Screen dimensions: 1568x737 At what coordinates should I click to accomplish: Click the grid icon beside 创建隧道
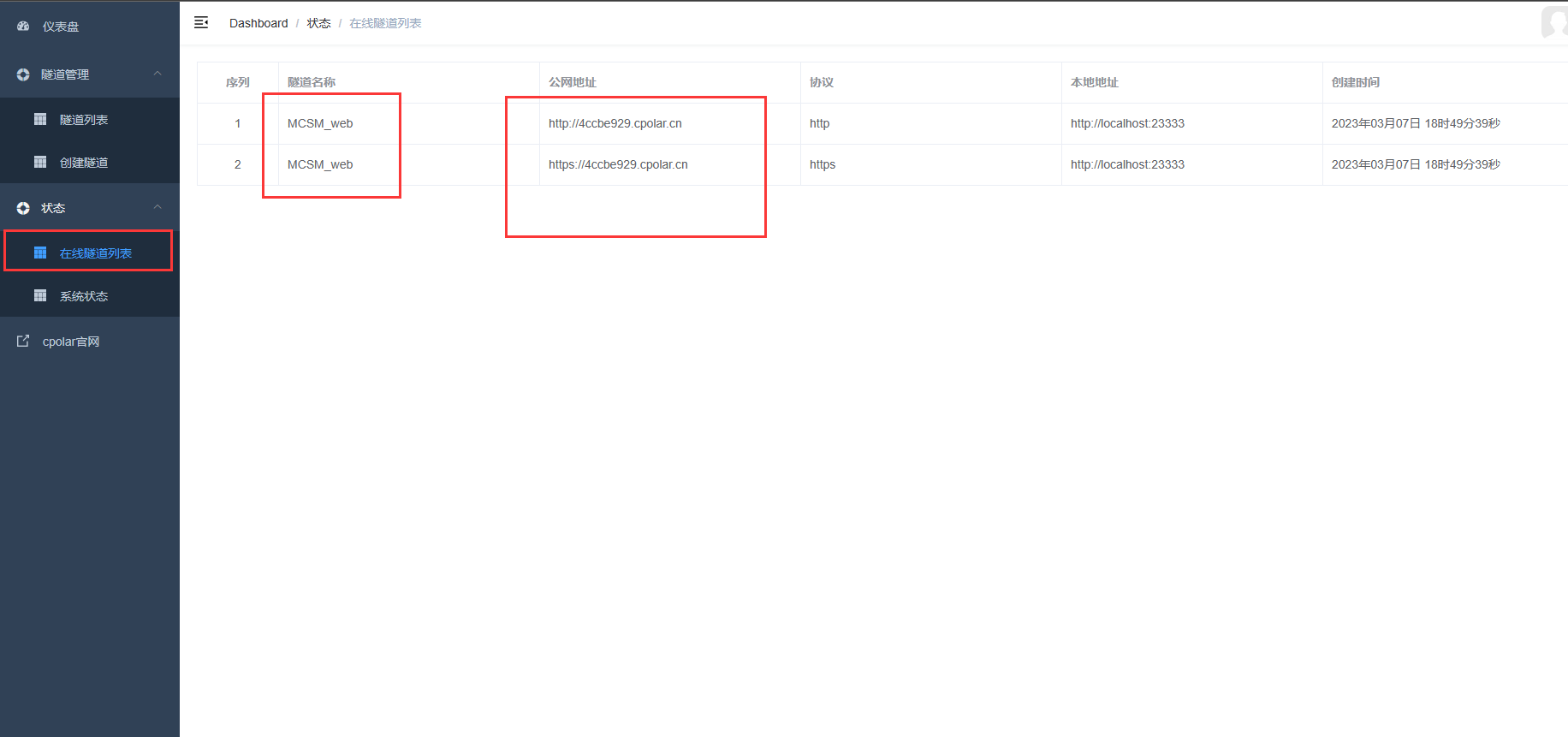click(x=40, y=163)
